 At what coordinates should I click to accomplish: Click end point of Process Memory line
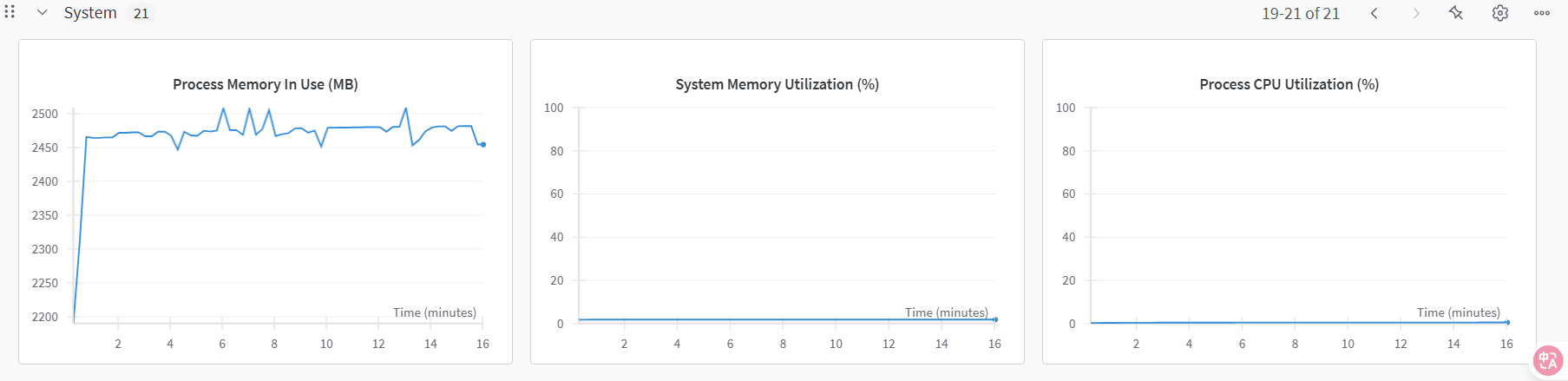point(483,145)
